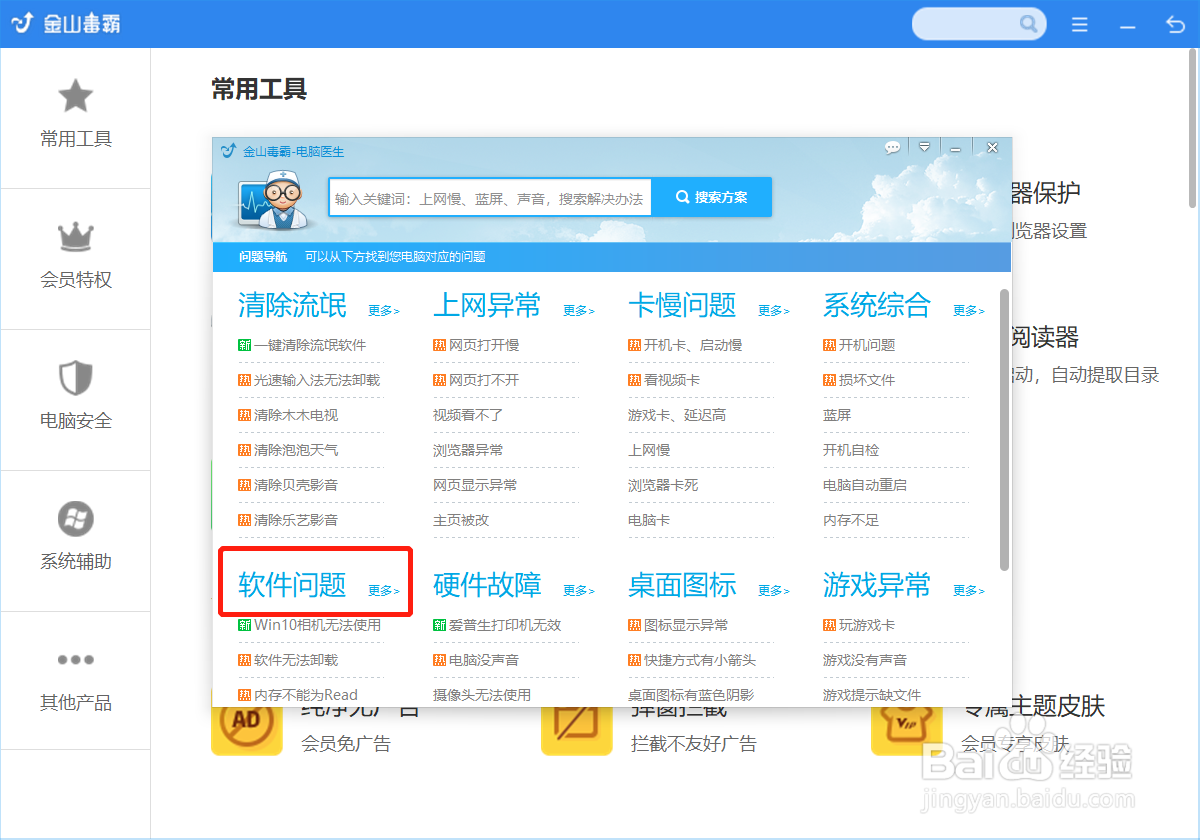Select 损坏文件
Image resolution: width=1200 pixels, height=840 pixels.
(x=867, y=380)
